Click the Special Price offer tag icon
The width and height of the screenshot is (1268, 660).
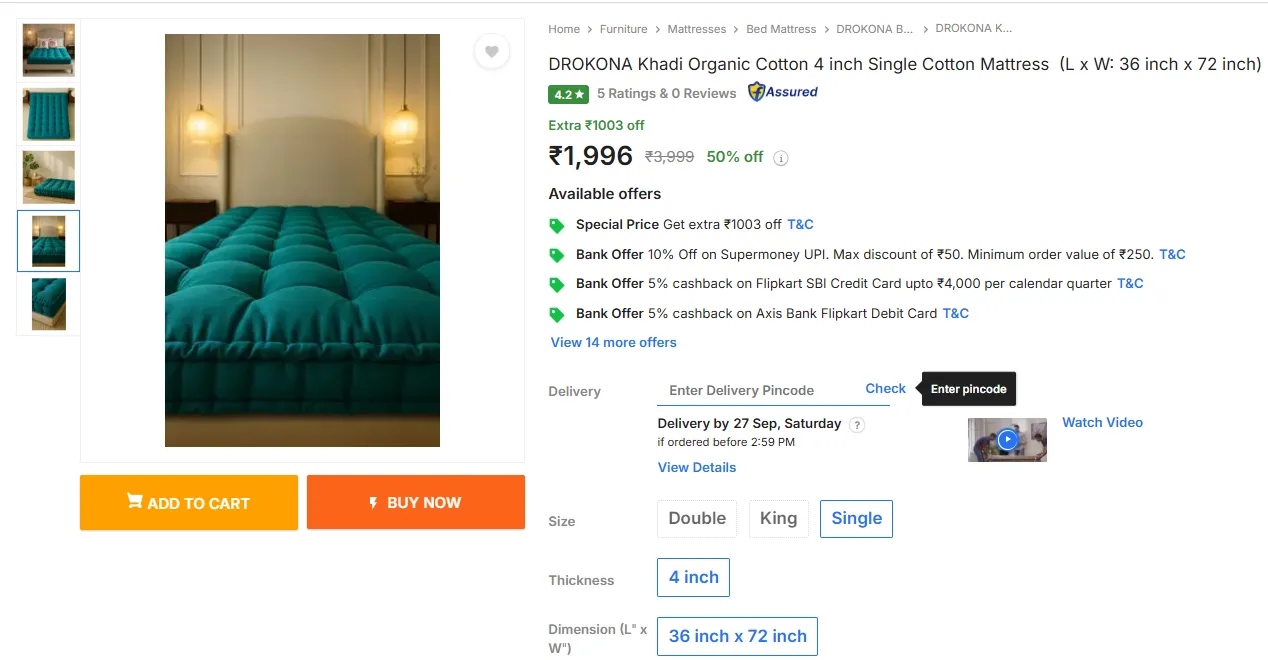(557, 225)
